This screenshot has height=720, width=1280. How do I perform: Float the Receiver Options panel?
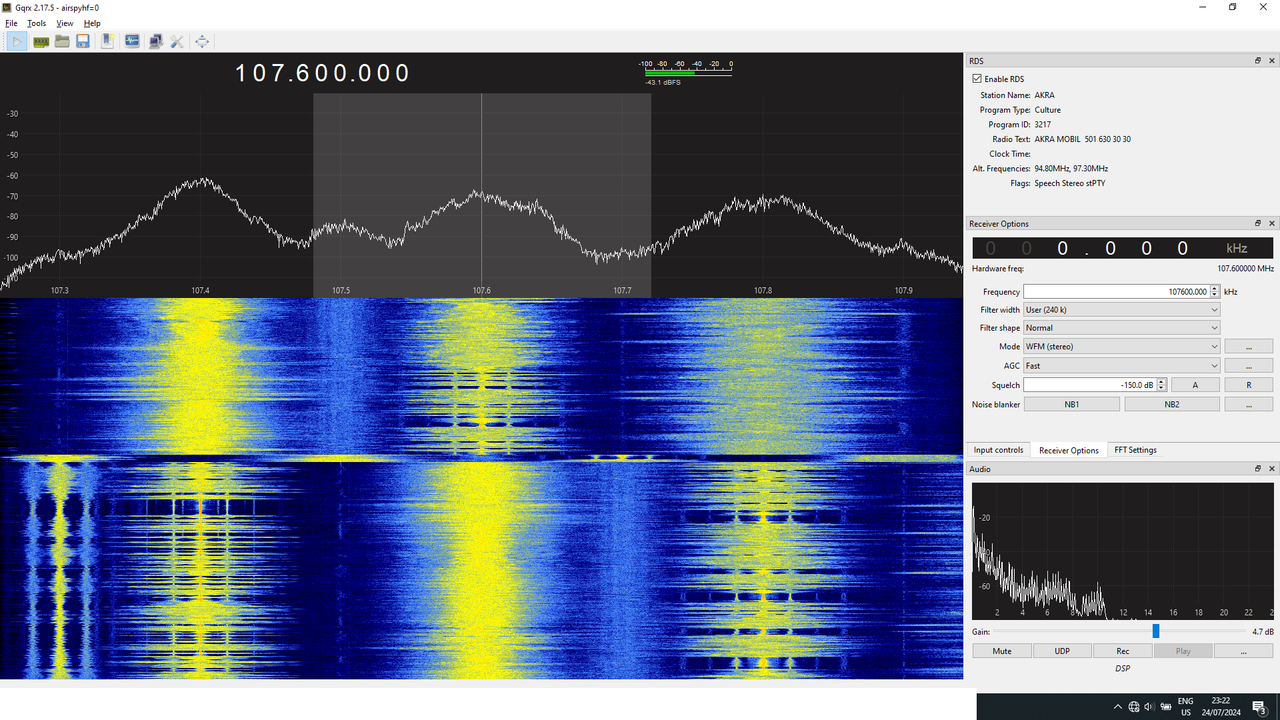[x=1258, y=223]
